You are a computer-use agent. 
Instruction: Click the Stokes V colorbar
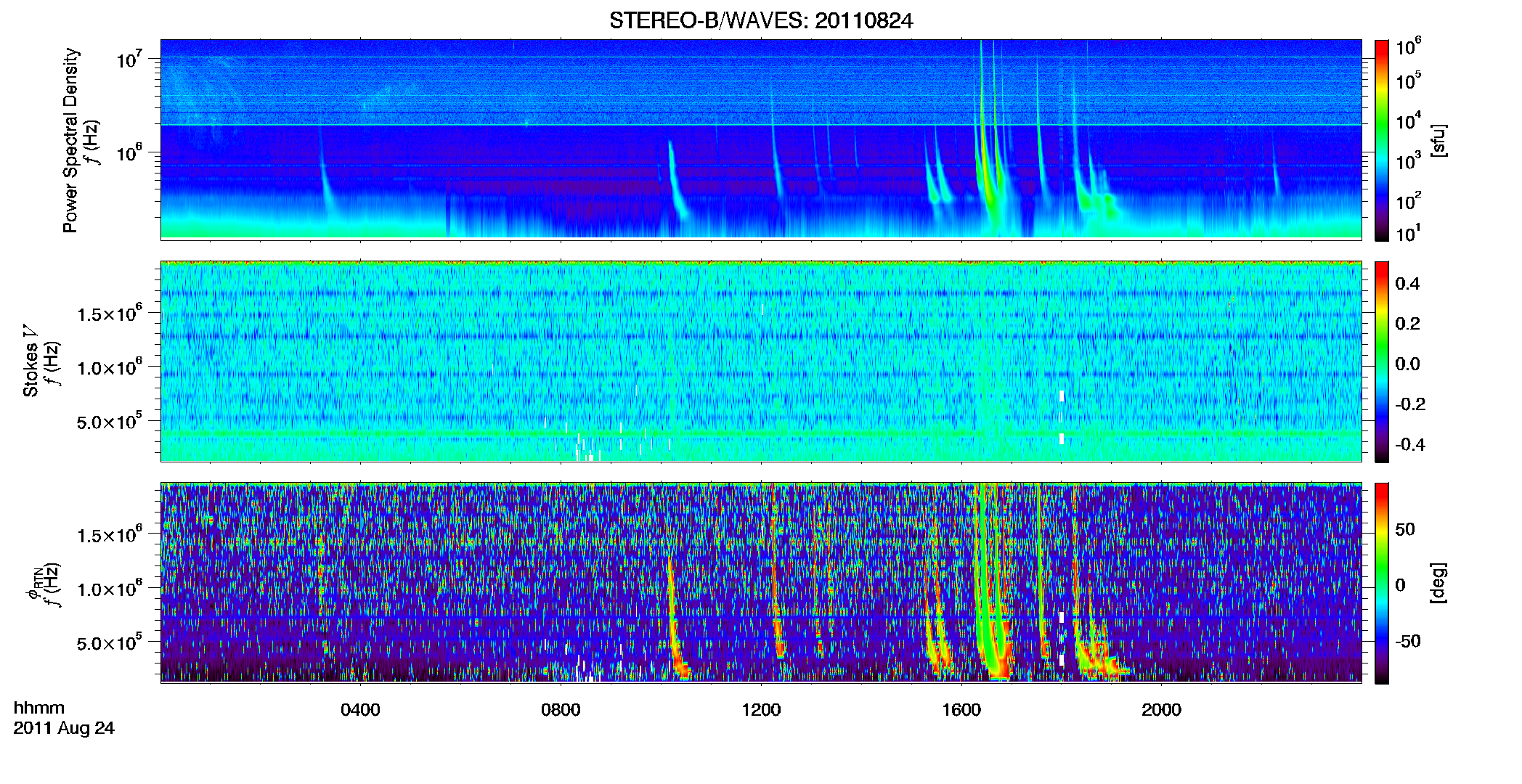(x=1382, y=362)
